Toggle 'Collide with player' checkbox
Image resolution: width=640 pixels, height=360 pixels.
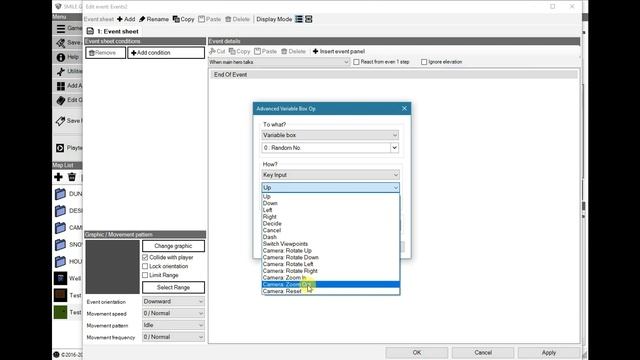pyautogui.click(x=145, y=258)
